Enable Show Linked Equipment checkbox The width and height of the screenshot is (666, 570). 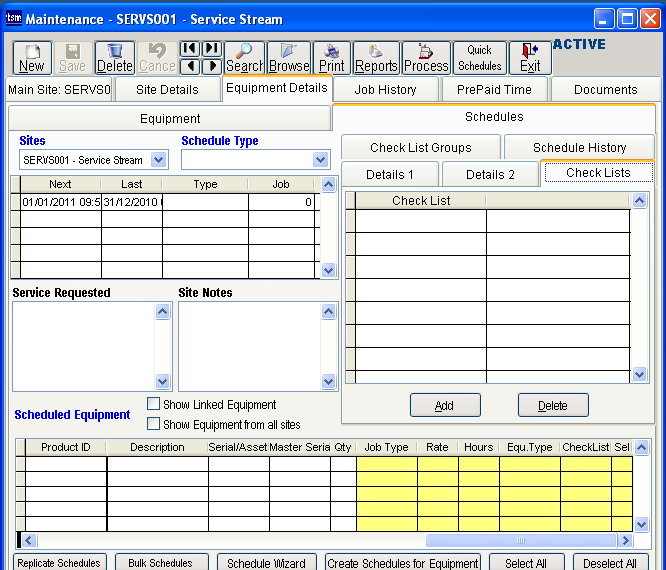click(154, 404)
